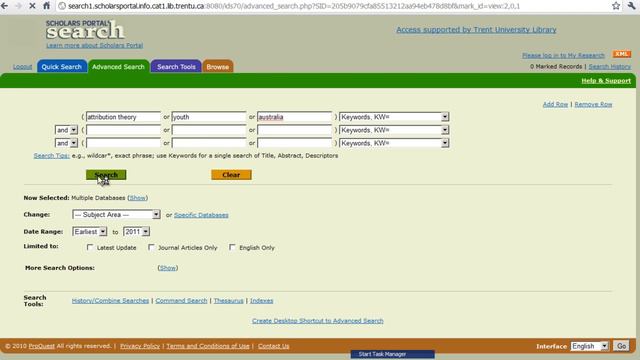Open Access supported by Trent University Library link
Image resolution: width=640 pixels, height=360 pixels.
pos(476,29)
